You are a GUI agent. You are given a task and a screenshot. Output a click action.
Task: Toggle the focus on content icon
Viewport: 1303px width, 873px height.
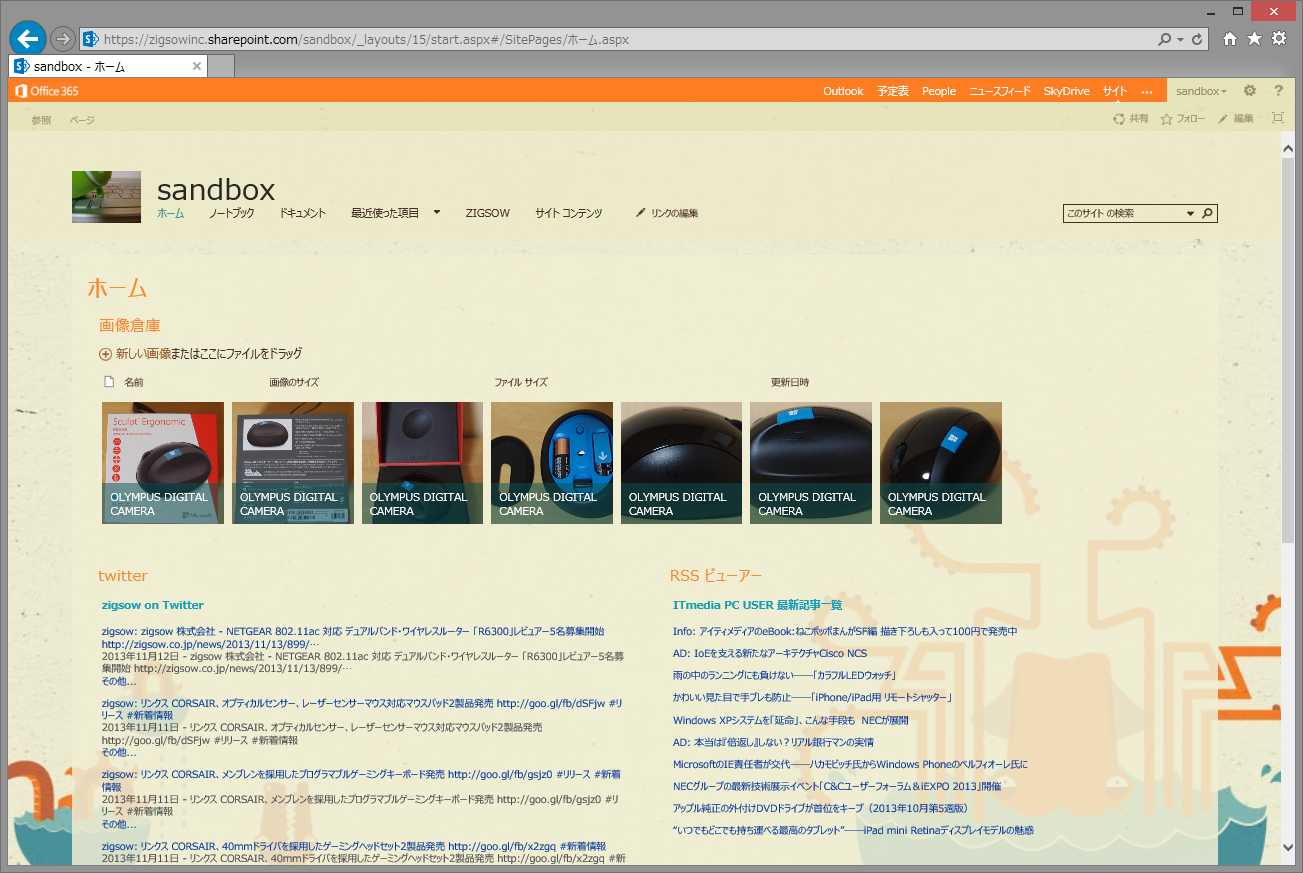[x=1277, y=118]
